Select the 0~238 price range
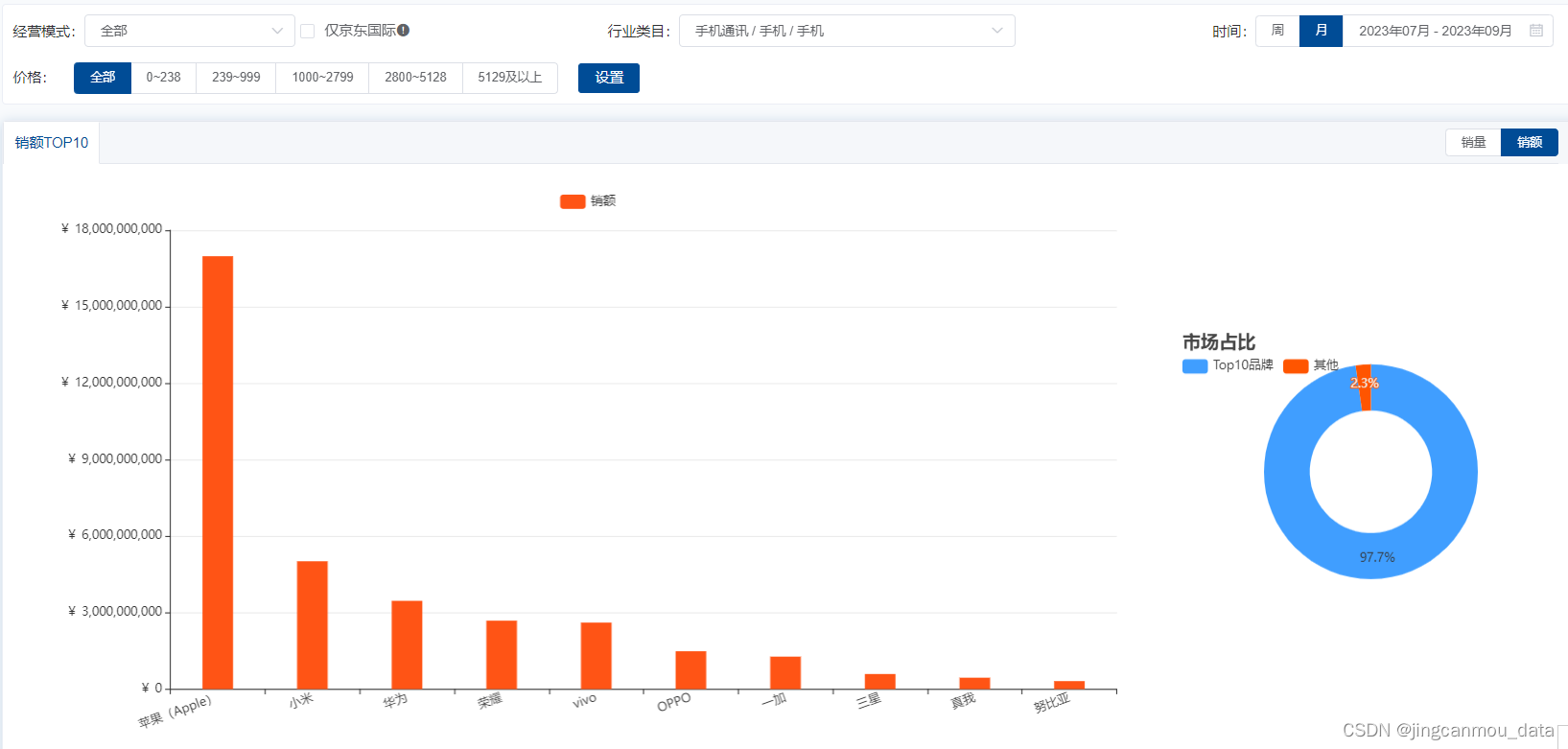Viewport: 1568px width, 749px height. [164, 78]
